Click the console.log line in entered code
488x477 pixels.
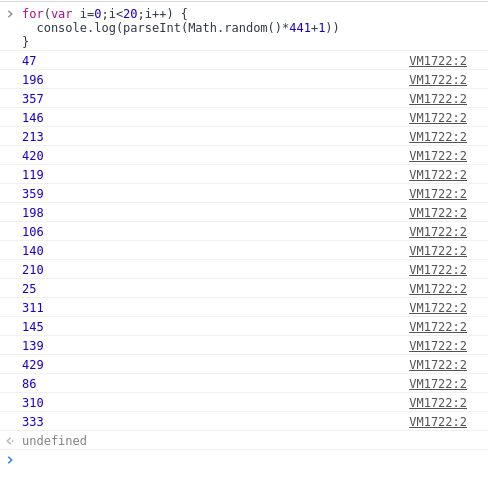click(x=188, y=28)
